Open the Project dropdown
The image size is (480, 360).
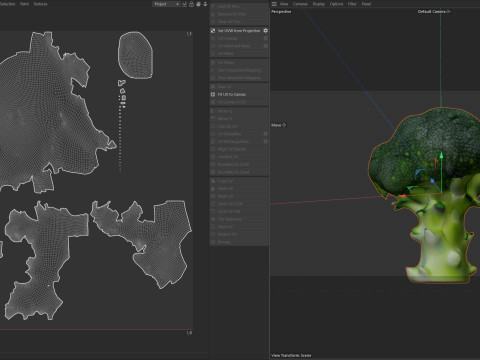[x=166, y=4]
